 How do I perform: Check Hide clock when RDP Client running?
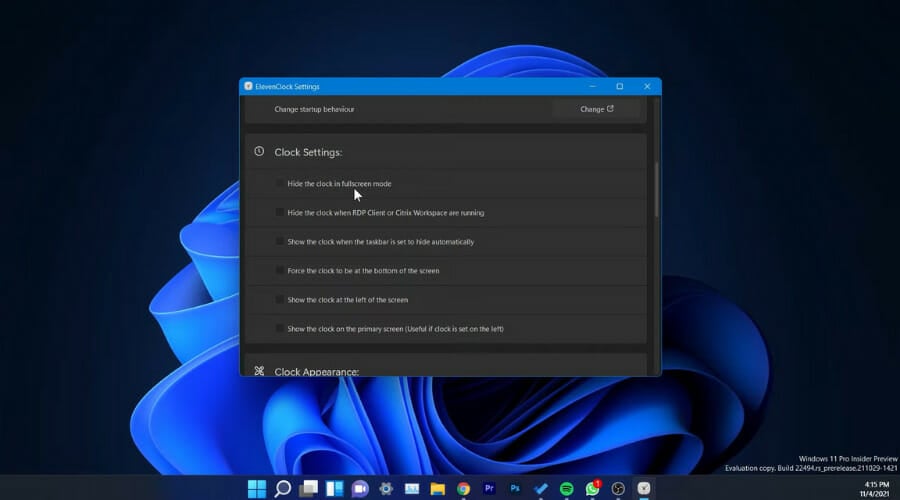[x=280, y=213]
